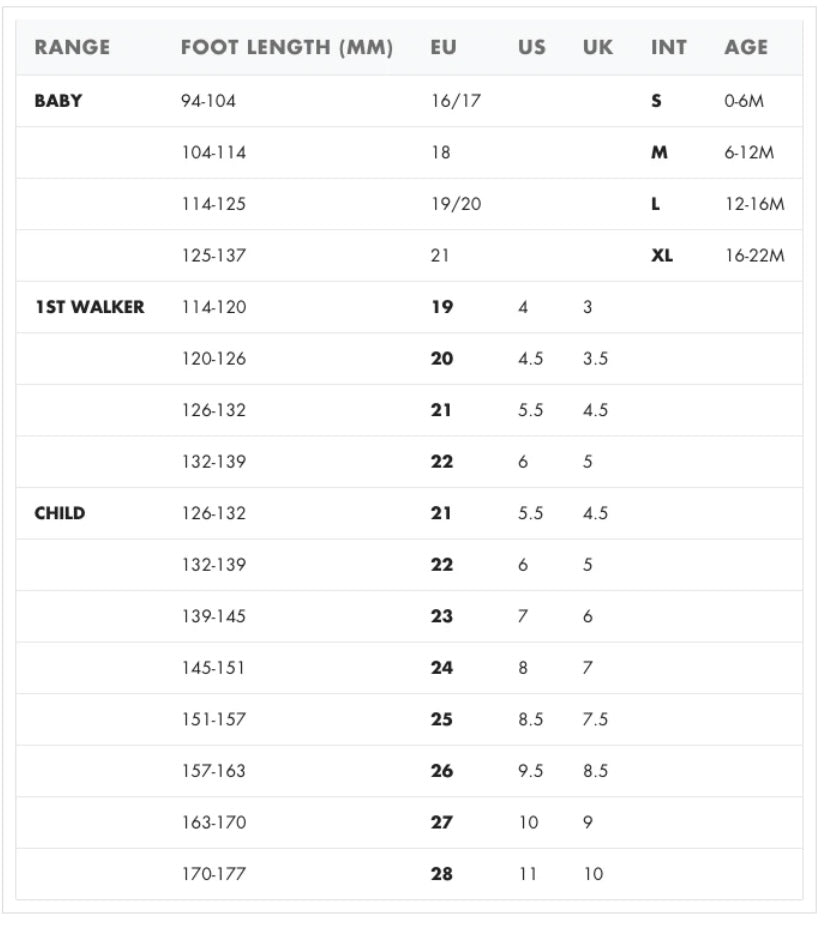The image size is (828, 925).
Task: Select the AGE column header
Action: [x=746, y=47]
